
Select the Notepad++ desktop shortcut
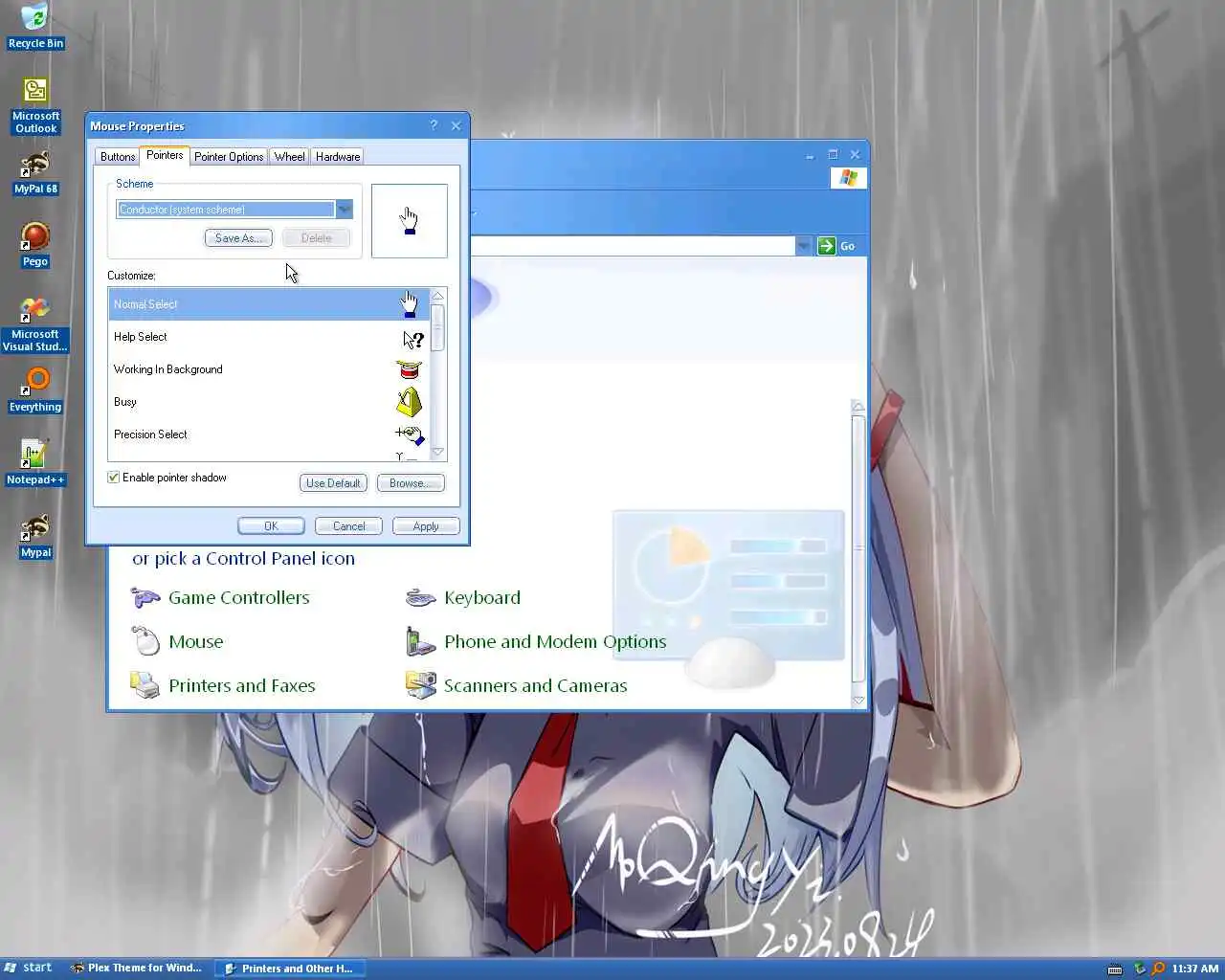coord(35,463)
